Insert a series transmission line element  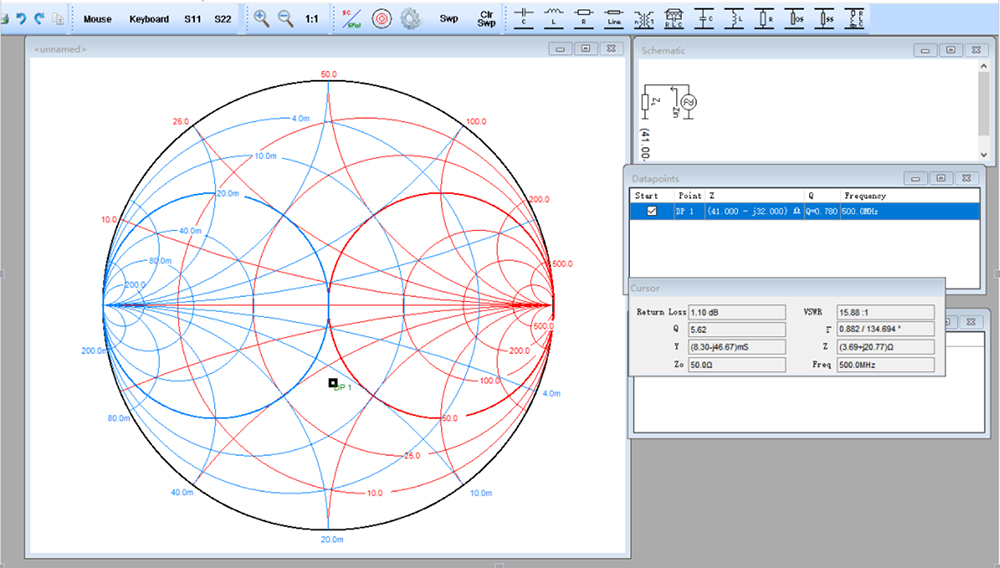[614, 18]
